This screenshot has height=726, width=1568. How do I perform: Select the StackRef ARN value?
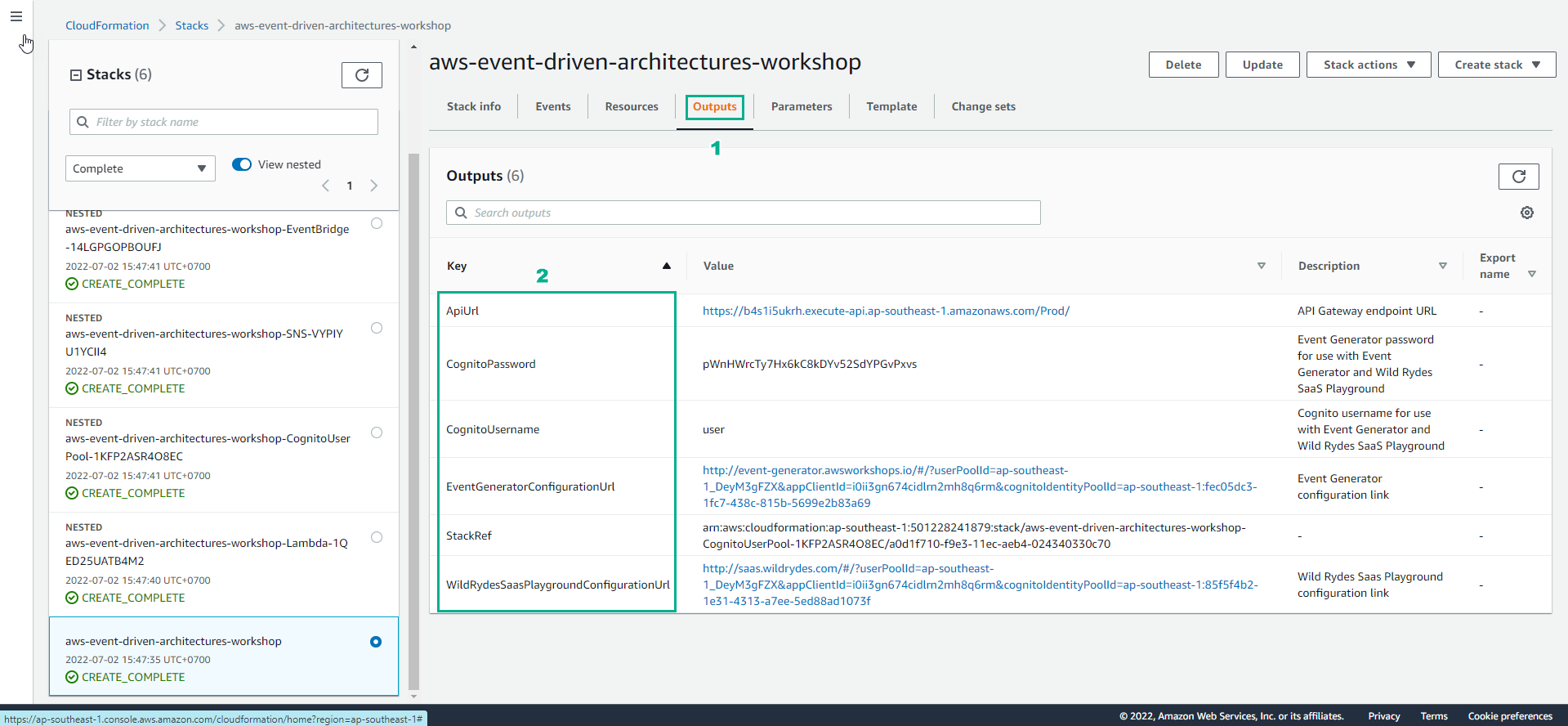[x=974, y=536]
